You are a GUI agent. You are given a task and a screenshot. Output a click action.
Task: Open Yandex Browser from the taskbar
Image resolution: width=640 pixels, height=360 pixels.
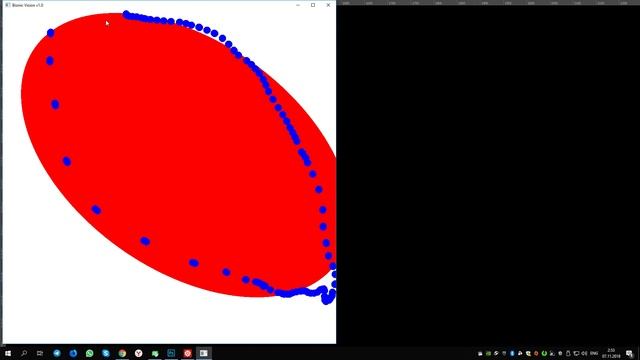[138, 353]
